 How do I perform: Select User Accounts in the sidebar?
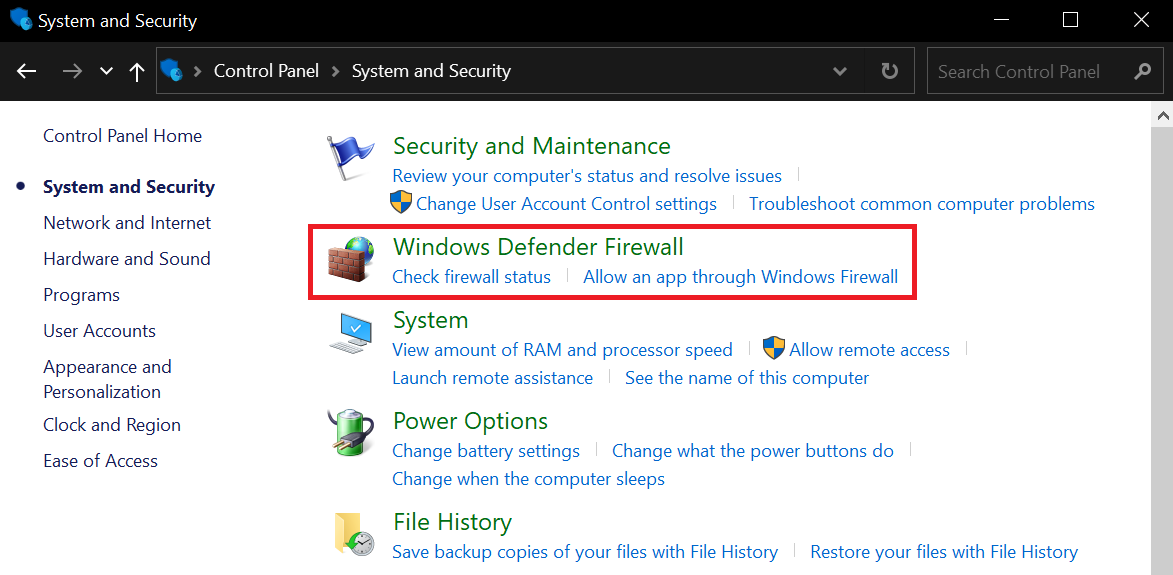point(99,331)
